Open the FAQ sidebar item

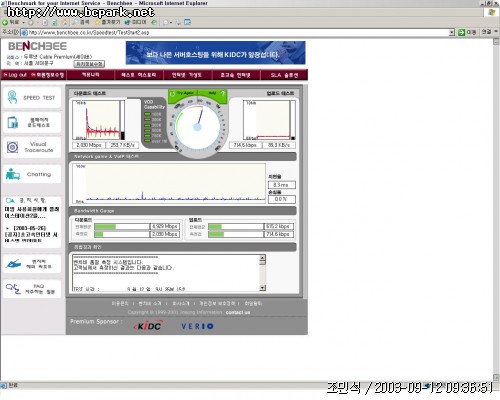(32, 289)
